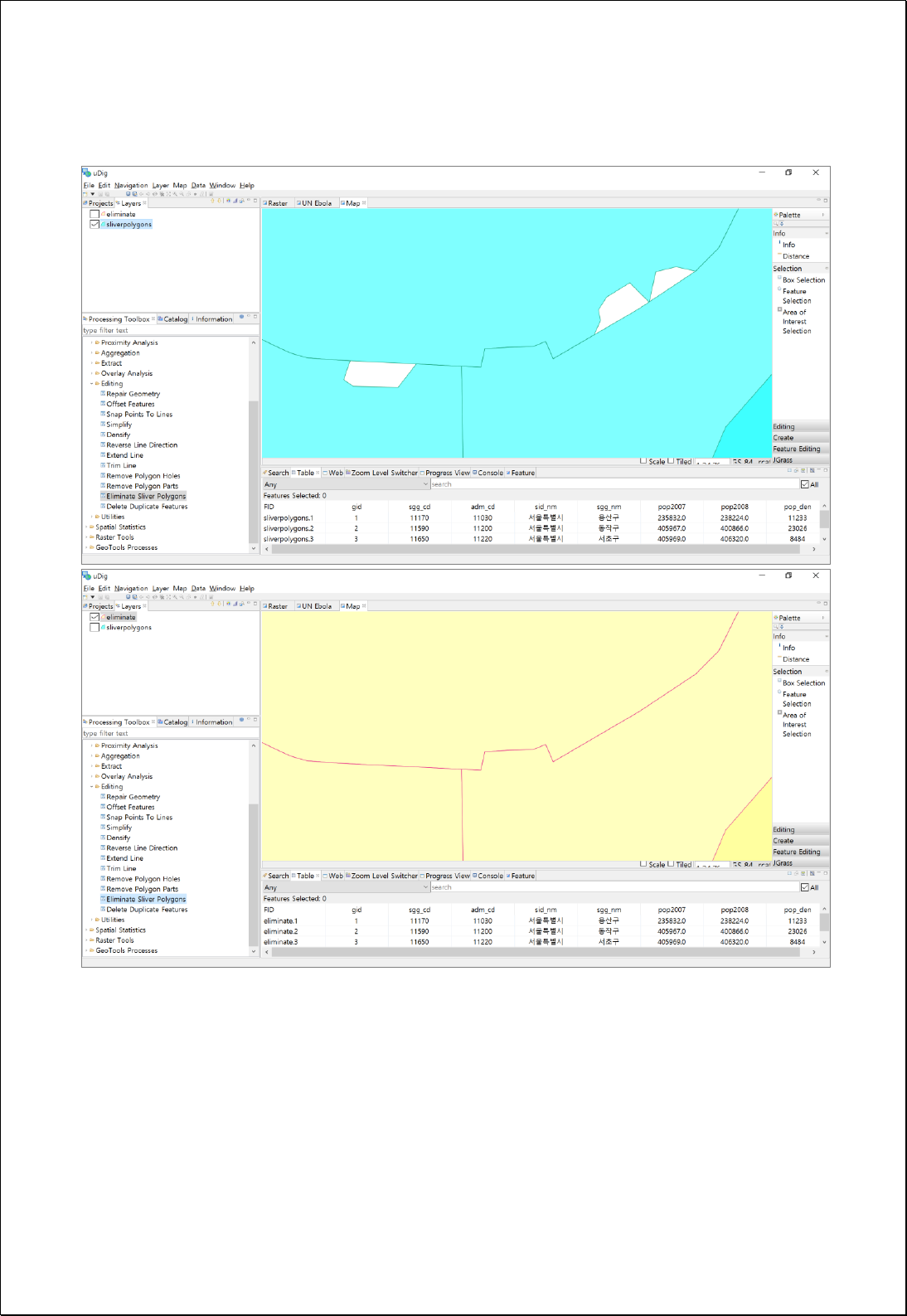
Task: Expand Spatial Statistics folder in cyan-map window
Action: 86,527
